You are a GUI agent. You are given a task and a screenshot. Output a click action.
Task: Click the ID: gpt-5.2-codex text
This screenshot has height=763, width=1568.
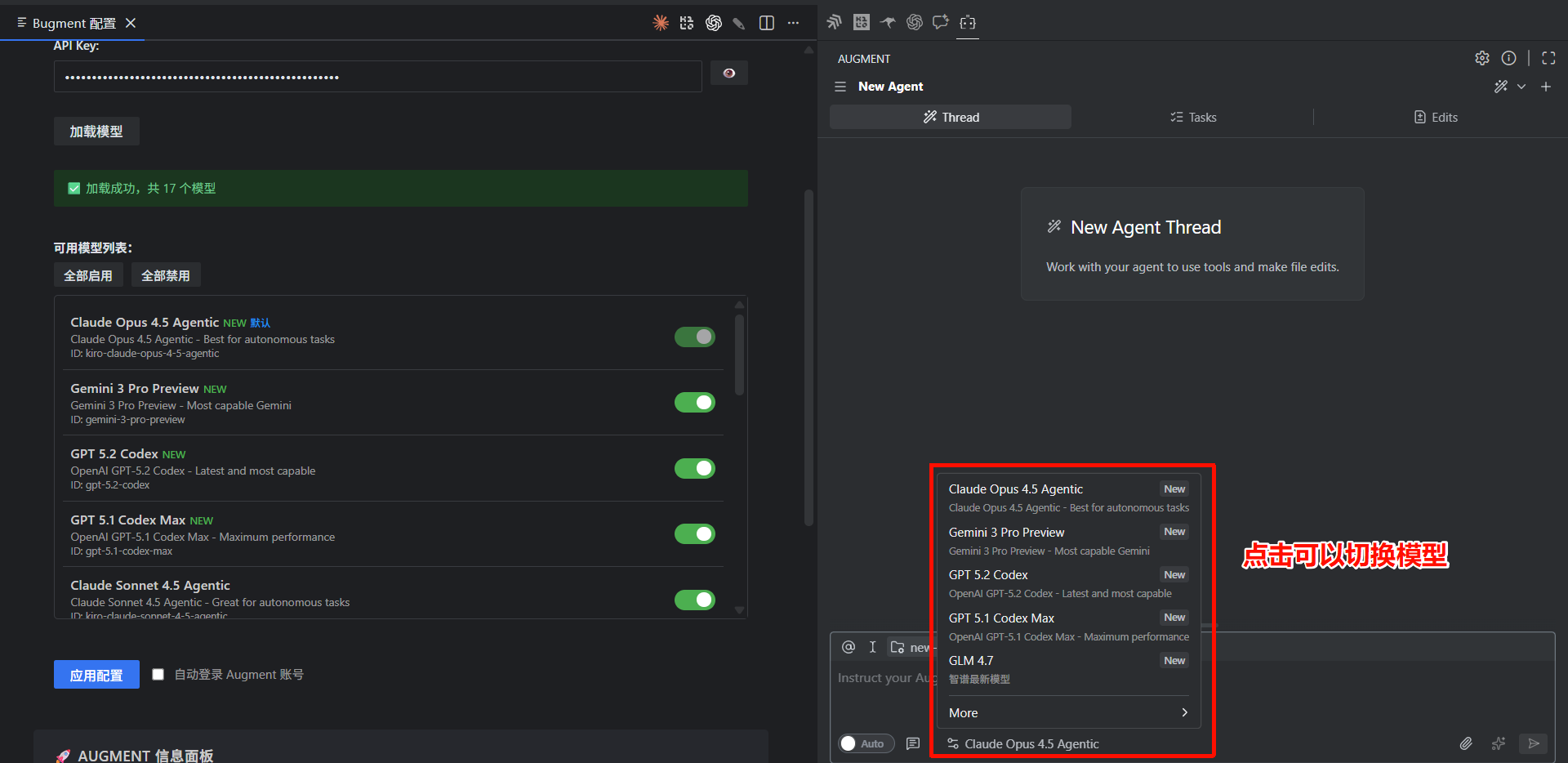coord(110,485)
